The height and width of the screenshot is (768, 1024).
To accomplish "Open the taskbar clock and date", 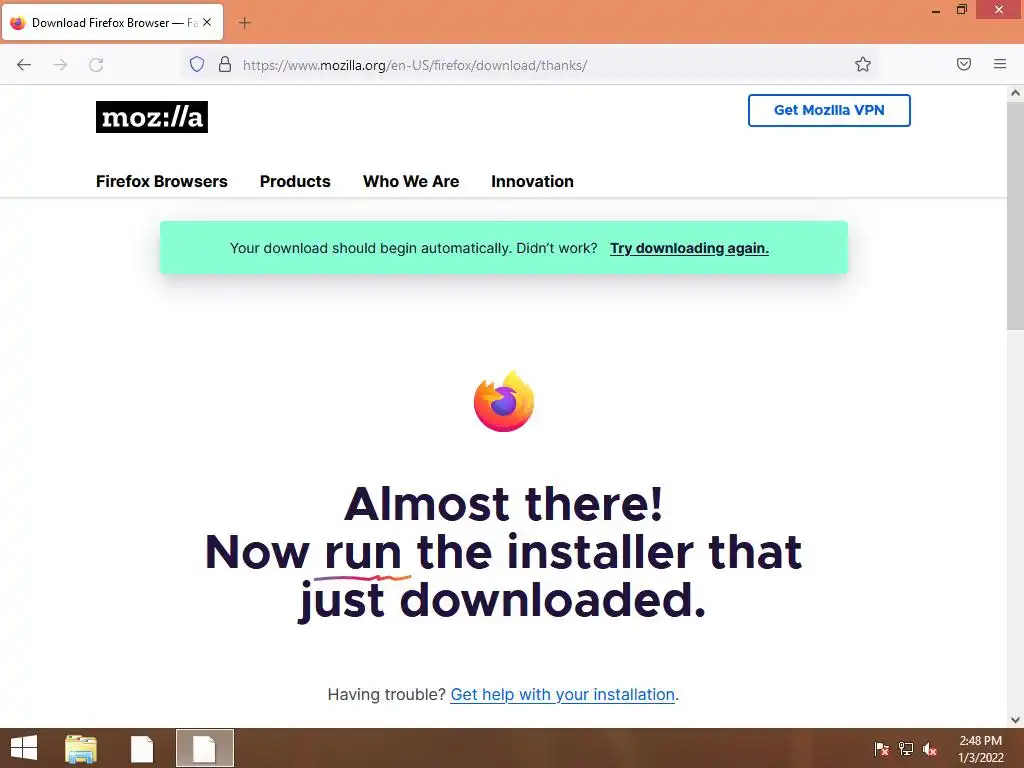I will point(980,749).
